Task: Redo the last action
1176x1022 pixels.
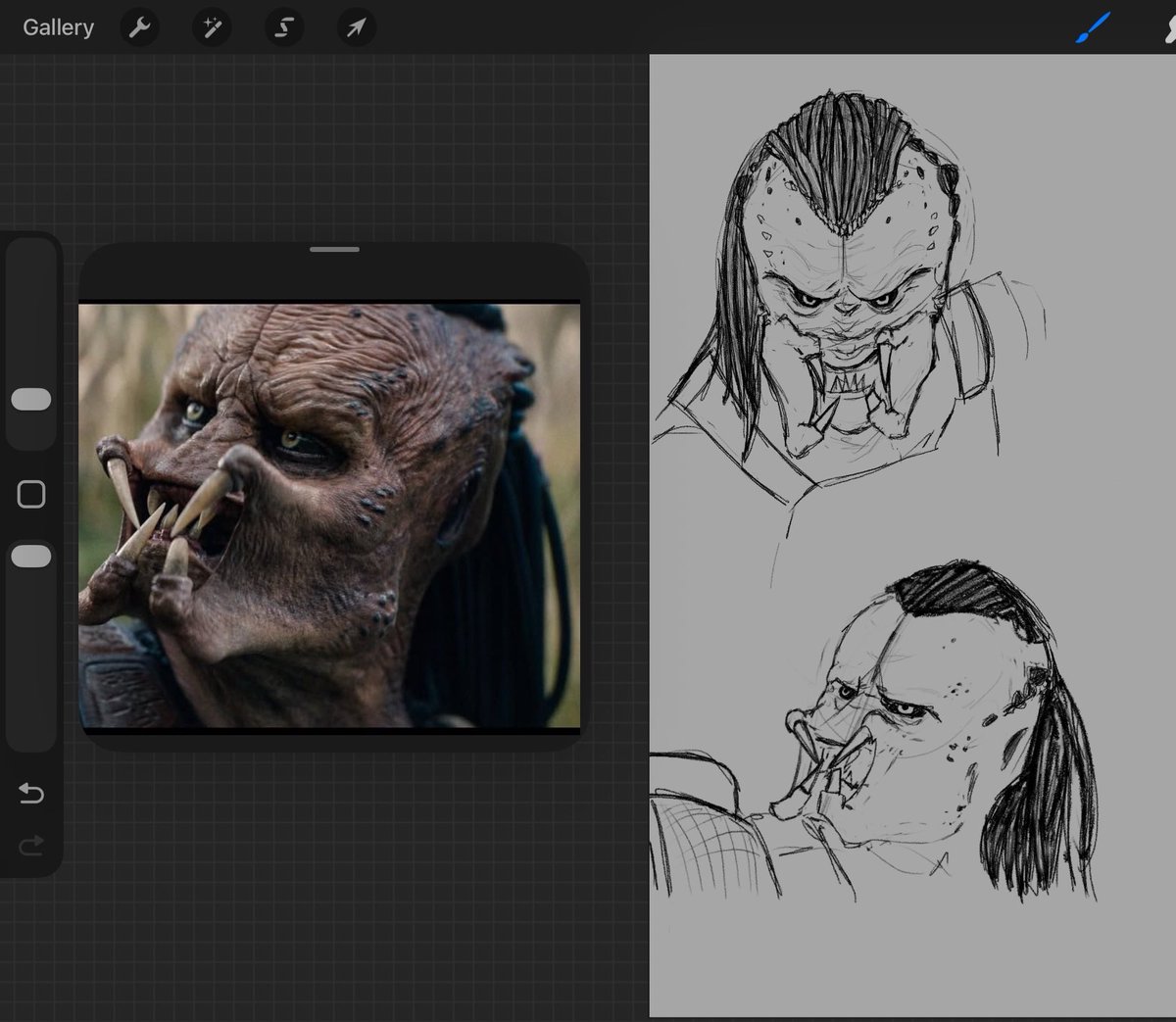Action: click(x=31, y=844)
